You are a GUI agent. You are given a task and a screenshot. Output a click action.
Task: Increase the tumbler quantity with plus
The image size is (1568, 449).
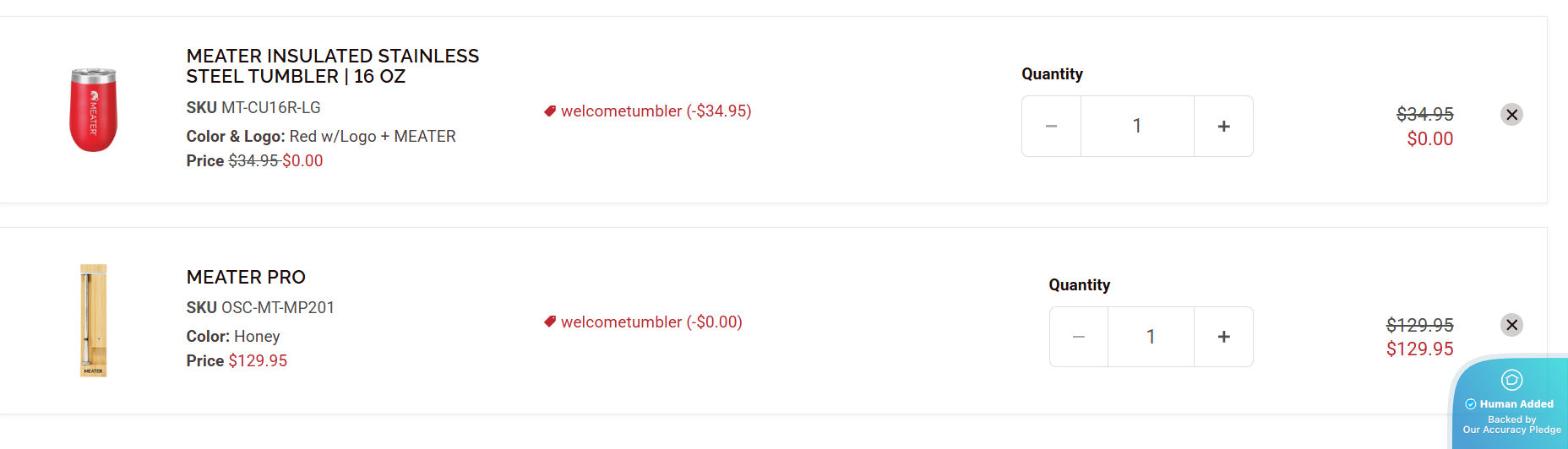click(x=1223, y=127)
